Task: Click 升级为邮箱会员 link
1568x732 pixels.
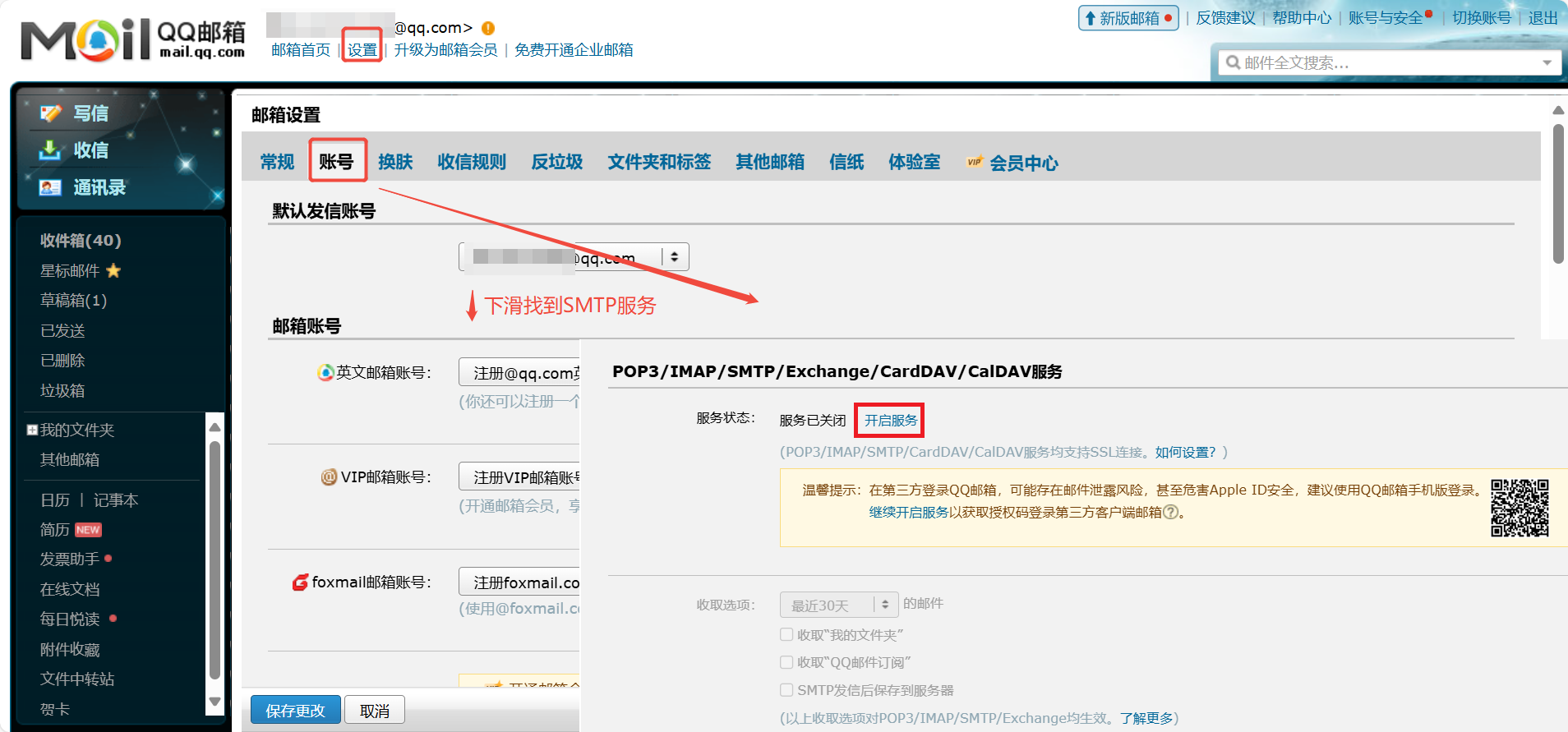Action: [445, 50]
